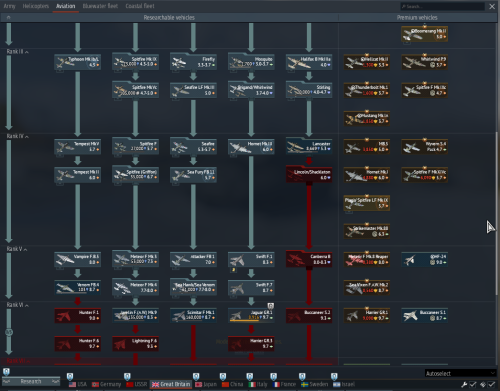Select the Hornet Mk.III aircraft card
This screenshot has width=500, height=391.
(251, 147)
